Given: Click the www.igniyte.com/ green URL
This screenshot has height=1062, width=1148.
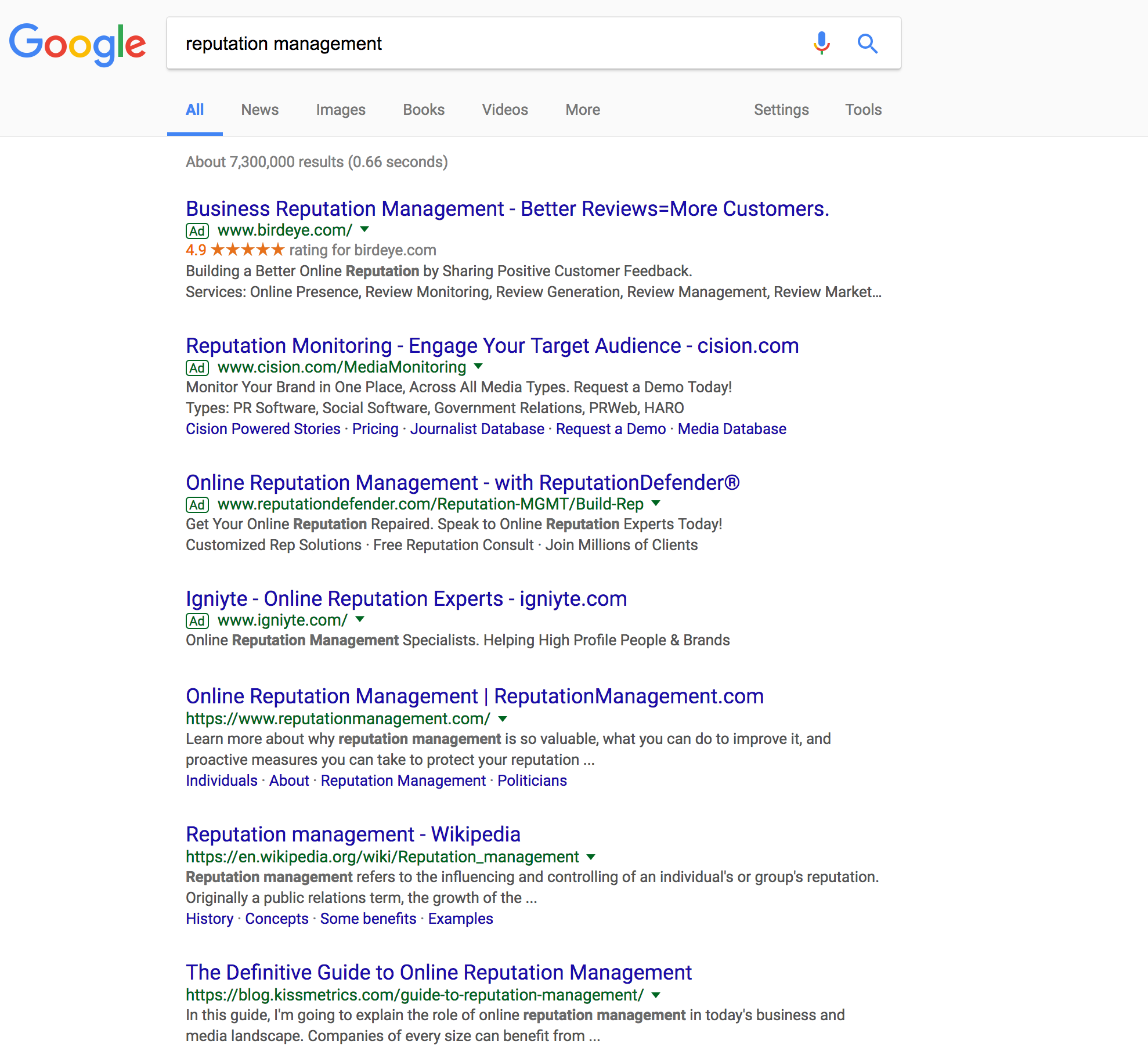Looking at the screenshot, I should pyautogui.click(x=283, y=620).
